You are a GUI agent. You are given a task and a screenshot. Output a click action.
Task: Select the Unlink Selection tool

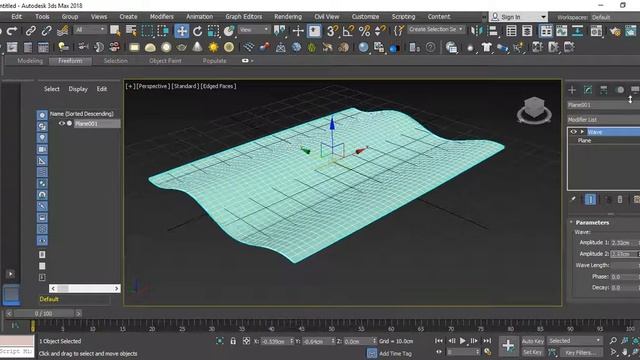click(47, 31)
